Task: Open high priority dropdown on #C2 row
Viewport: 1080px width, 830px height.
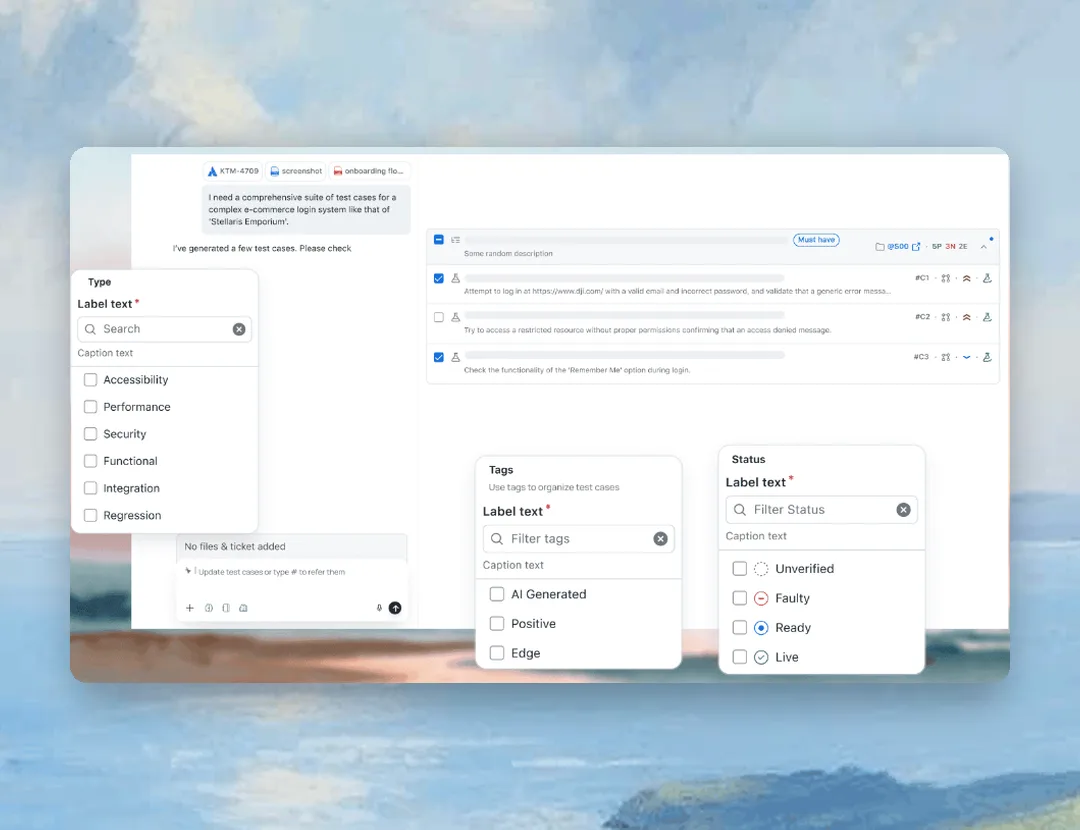Action: (x=966, y=318)
